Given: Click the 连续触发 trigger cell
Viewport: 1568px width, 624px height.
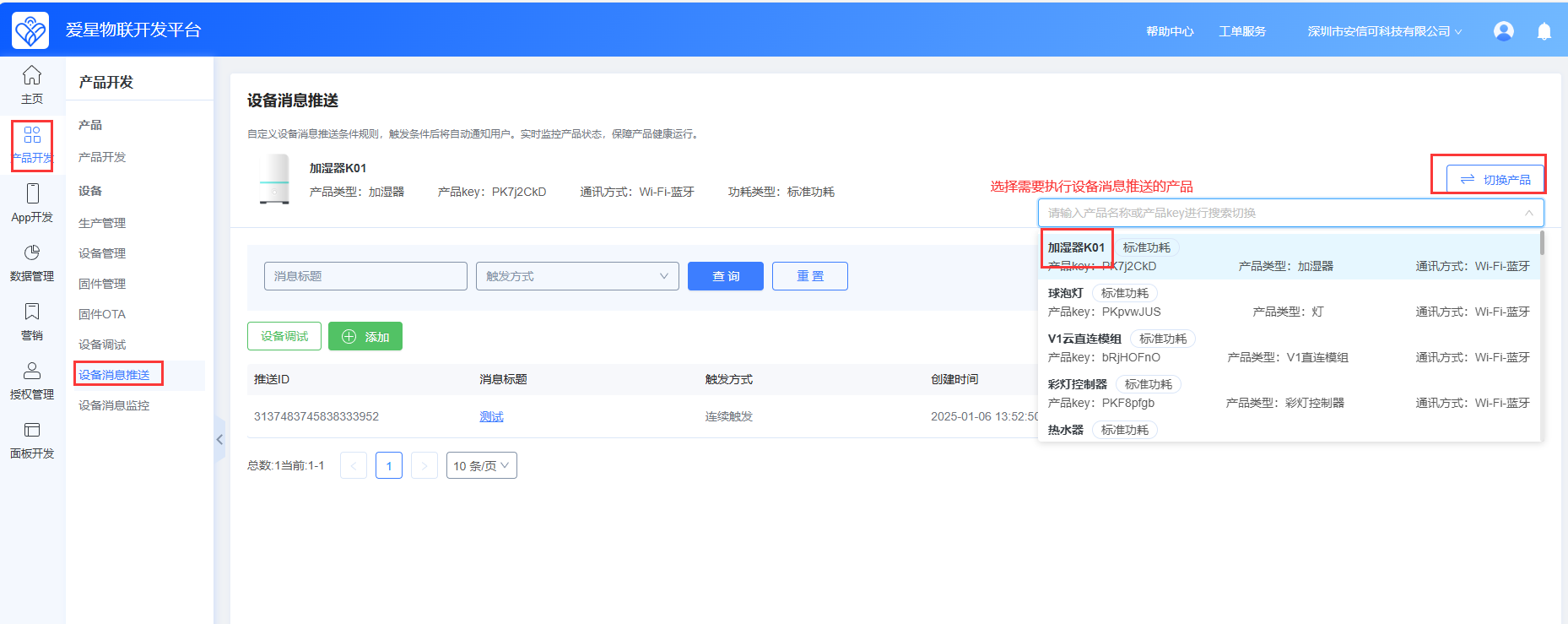Looking at the screenshot, I should (729, 416).
